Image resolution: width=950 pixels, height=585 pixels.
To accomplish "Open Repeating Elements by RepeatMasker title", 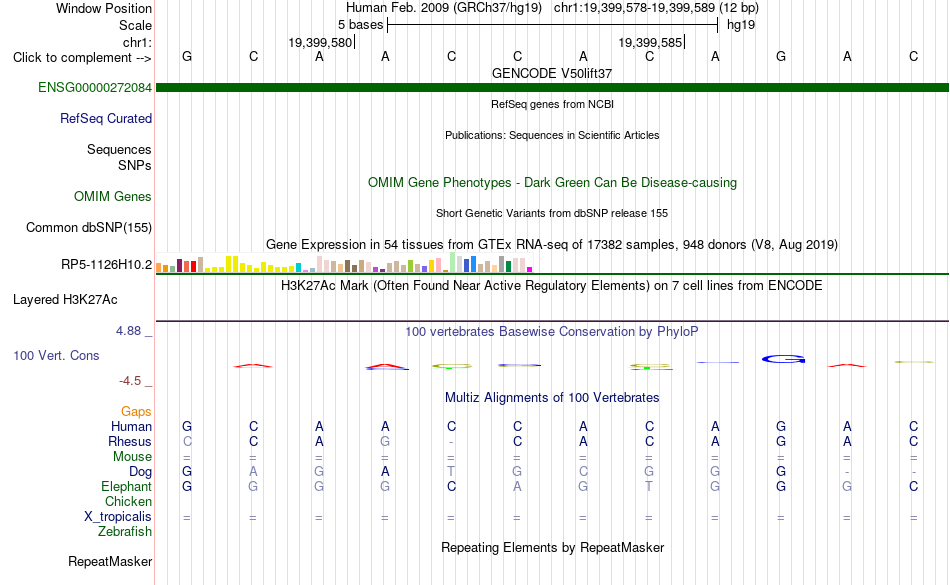I will click(x=552, y=547).
